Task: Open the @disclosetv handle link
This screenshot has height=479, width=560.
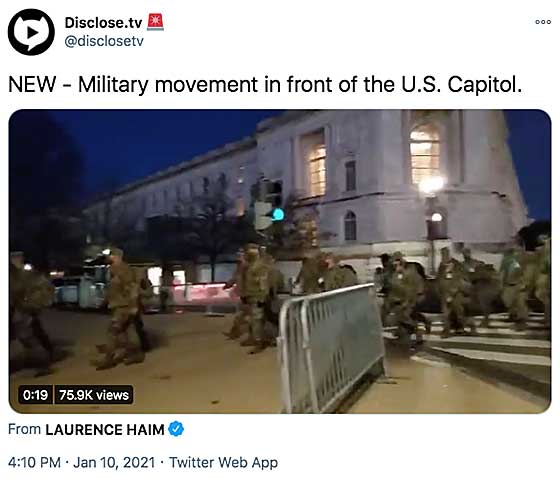Action: 104,41
